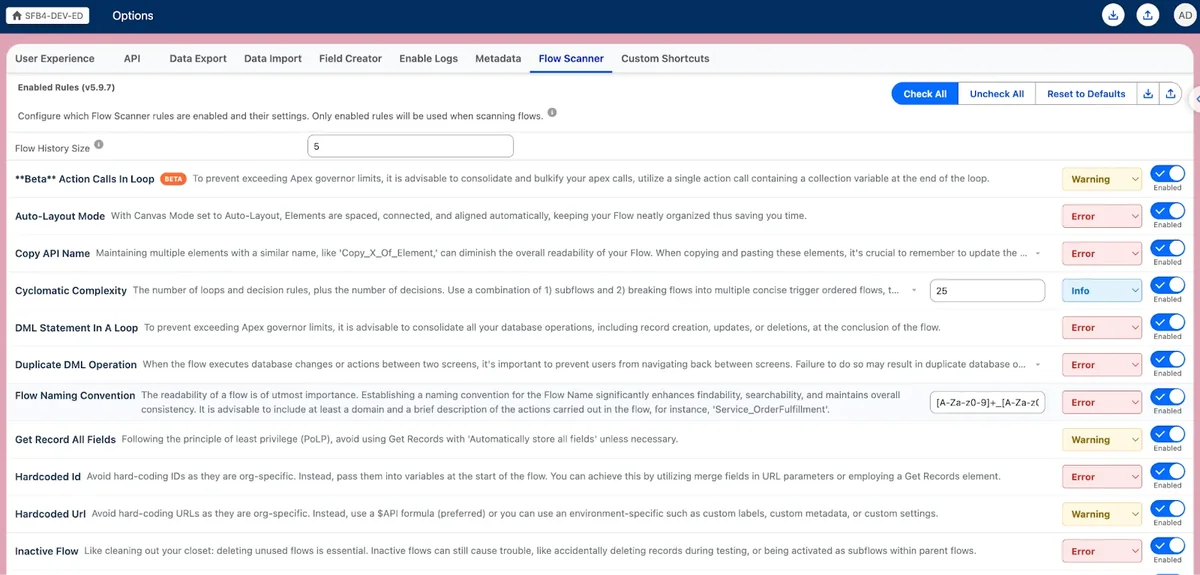Turn off the Flow Naming Convention toggle
The image size is (1200, 575).
(x=1167, y=397)
